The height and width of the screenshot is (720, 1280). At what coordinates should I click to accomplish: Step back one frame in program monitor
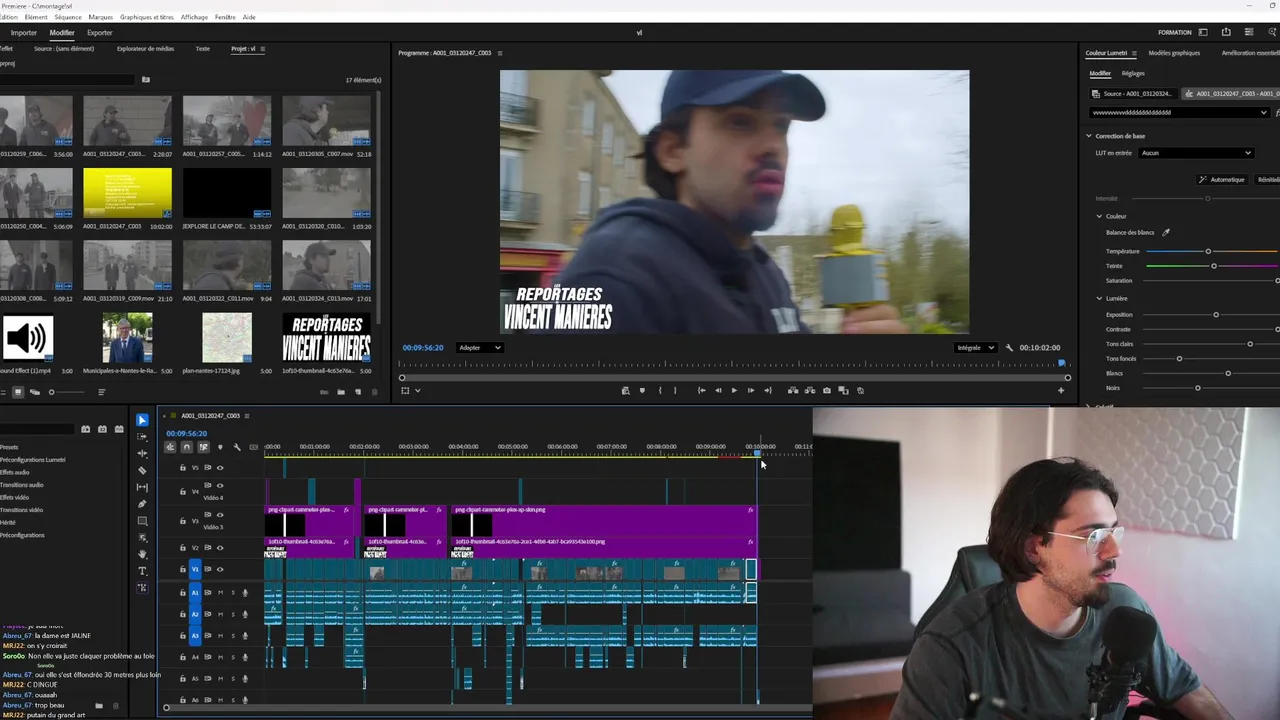coord(718,391)
